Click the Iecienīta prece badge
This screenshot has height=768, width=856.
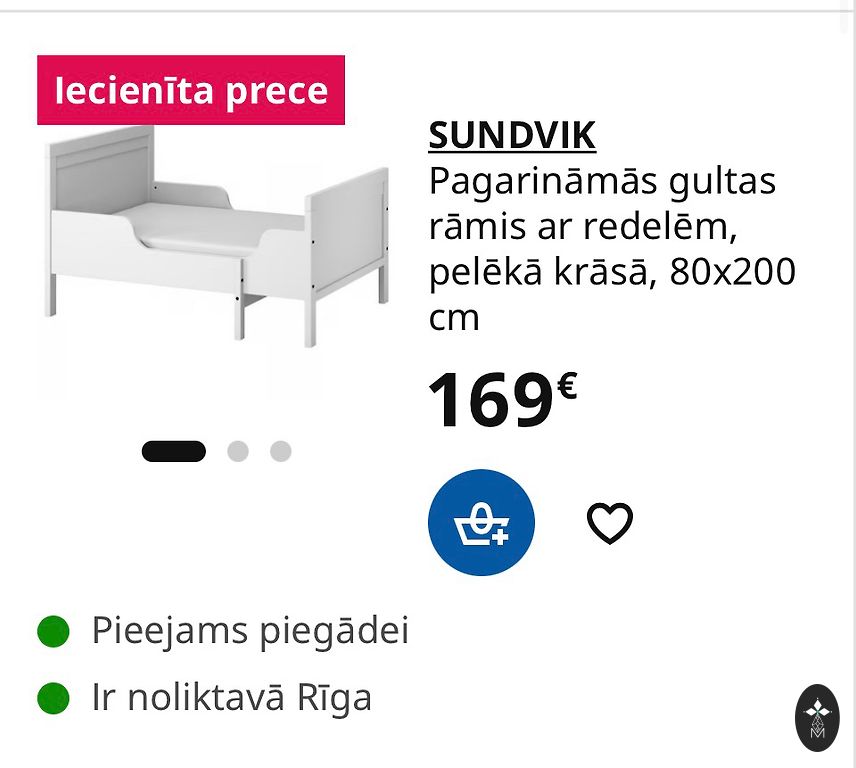[x=191, y=91]
